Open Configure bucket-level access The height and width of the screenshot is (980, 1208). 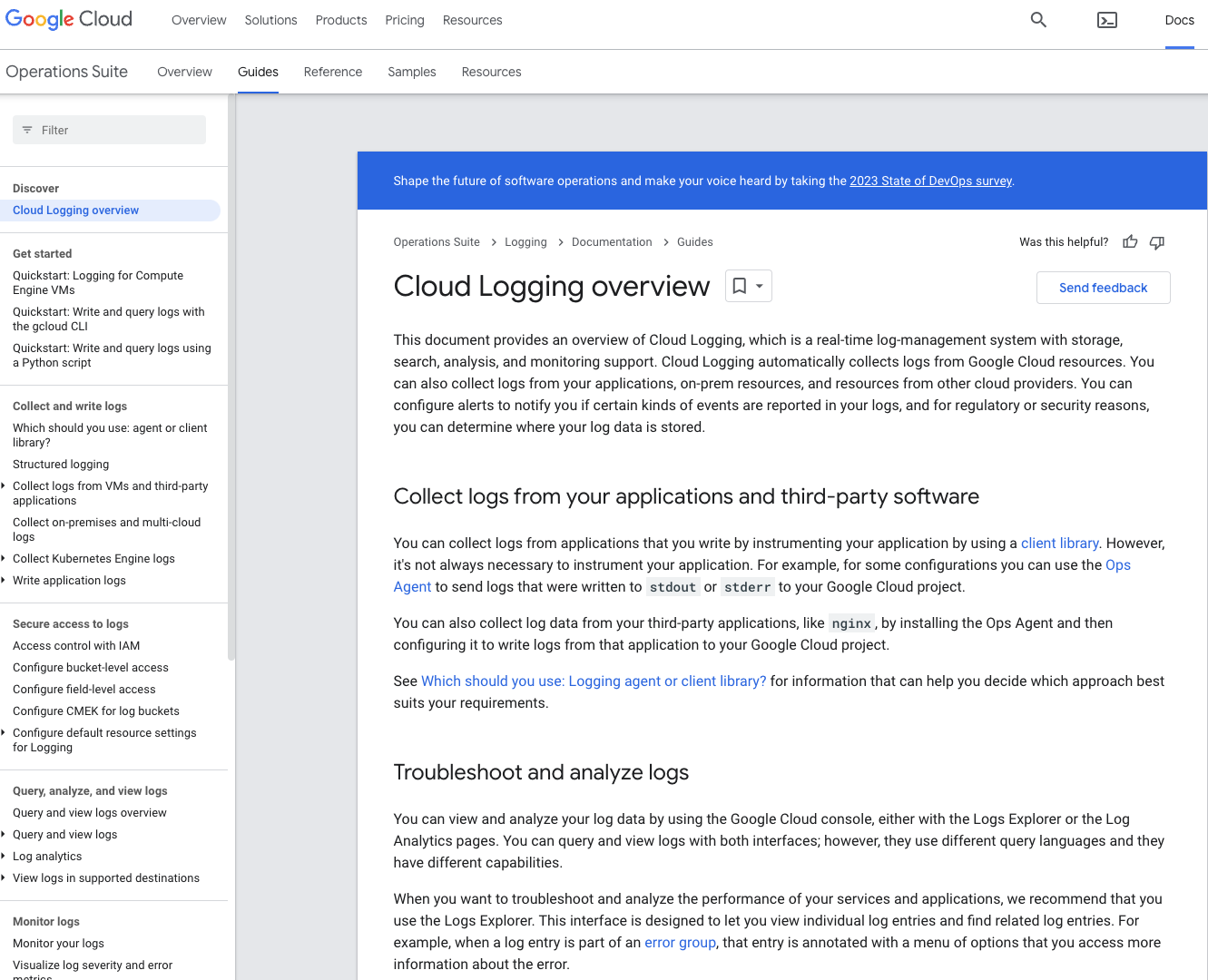point(91,668)
